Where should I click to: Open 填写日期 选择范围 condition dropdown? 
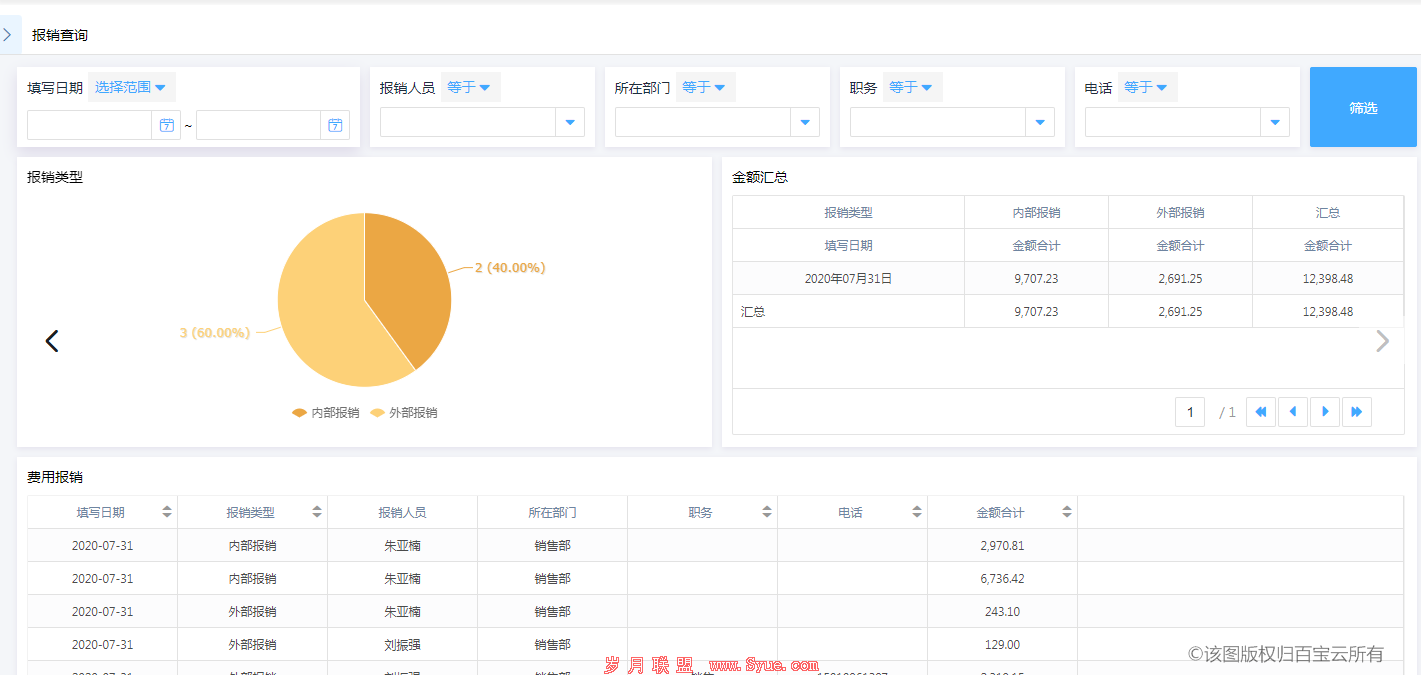(x=131, y=87)
